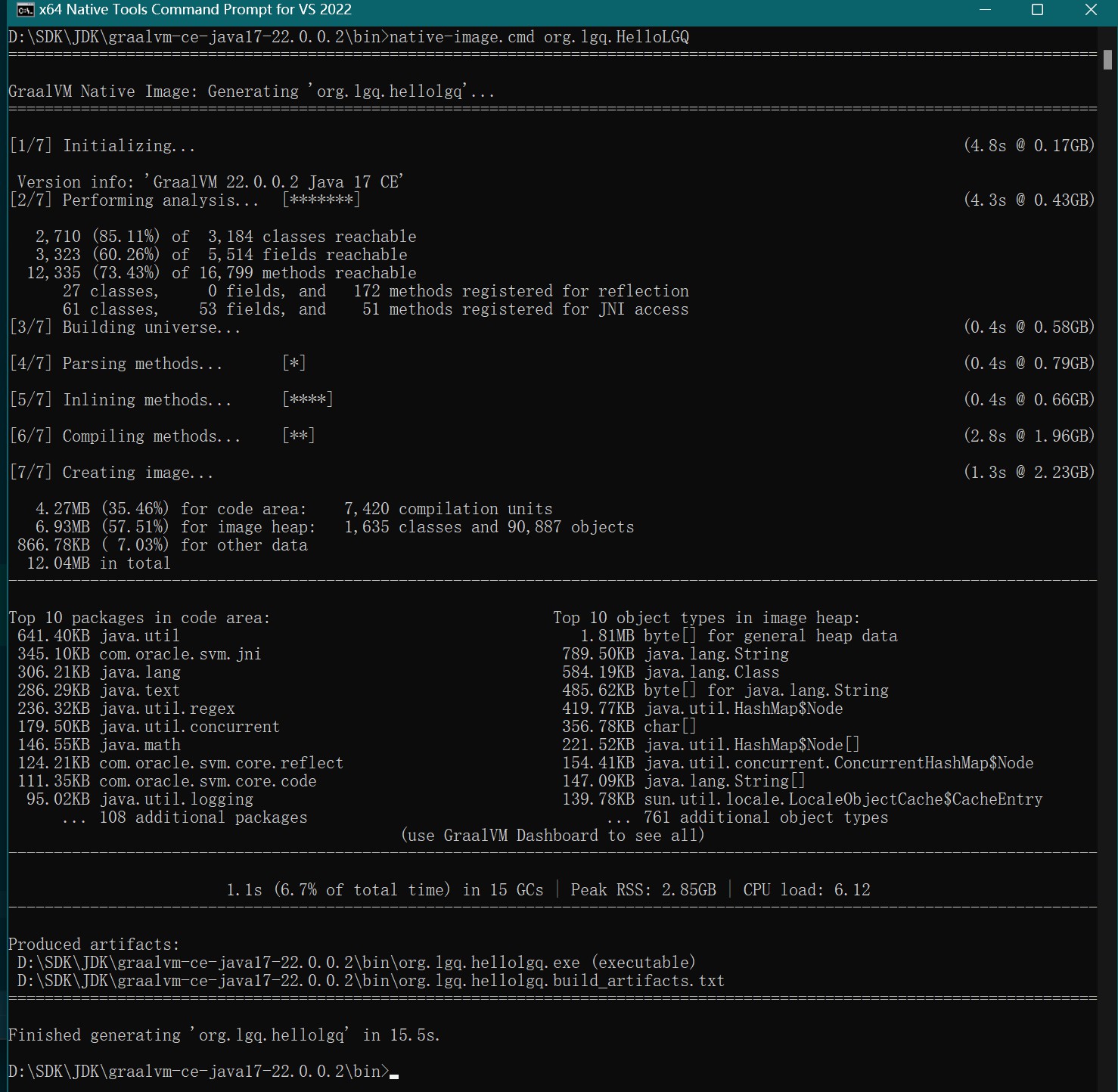Image resolution: width=1118 pixels, height=1092 pixels.
Task: Click the '306.21KB java.lang' row
Action: click(x=98, y=672)
